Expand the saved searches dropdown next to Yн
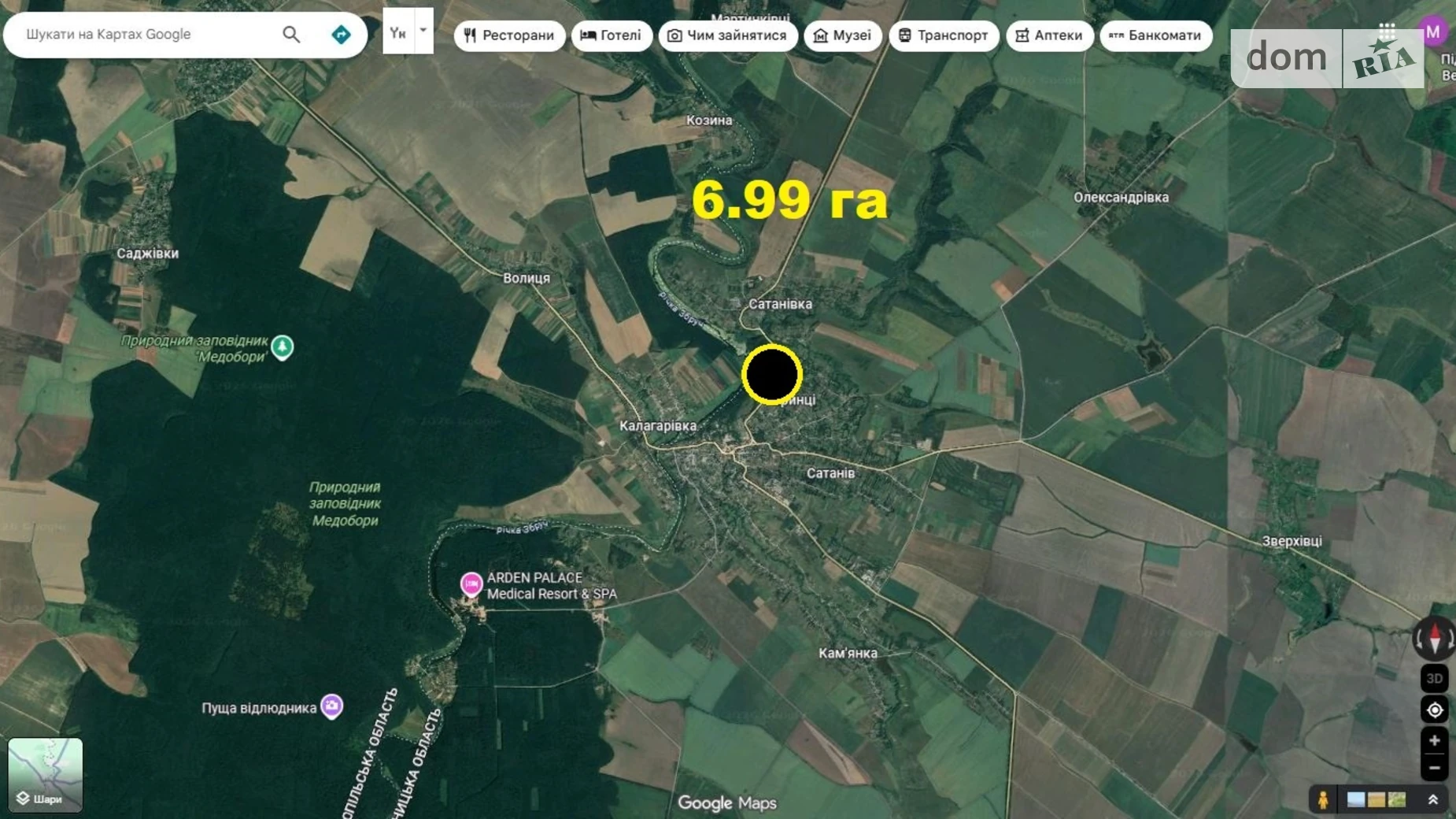The height and width of the screenshot is (819, 1456). click(x=423, y=30)
